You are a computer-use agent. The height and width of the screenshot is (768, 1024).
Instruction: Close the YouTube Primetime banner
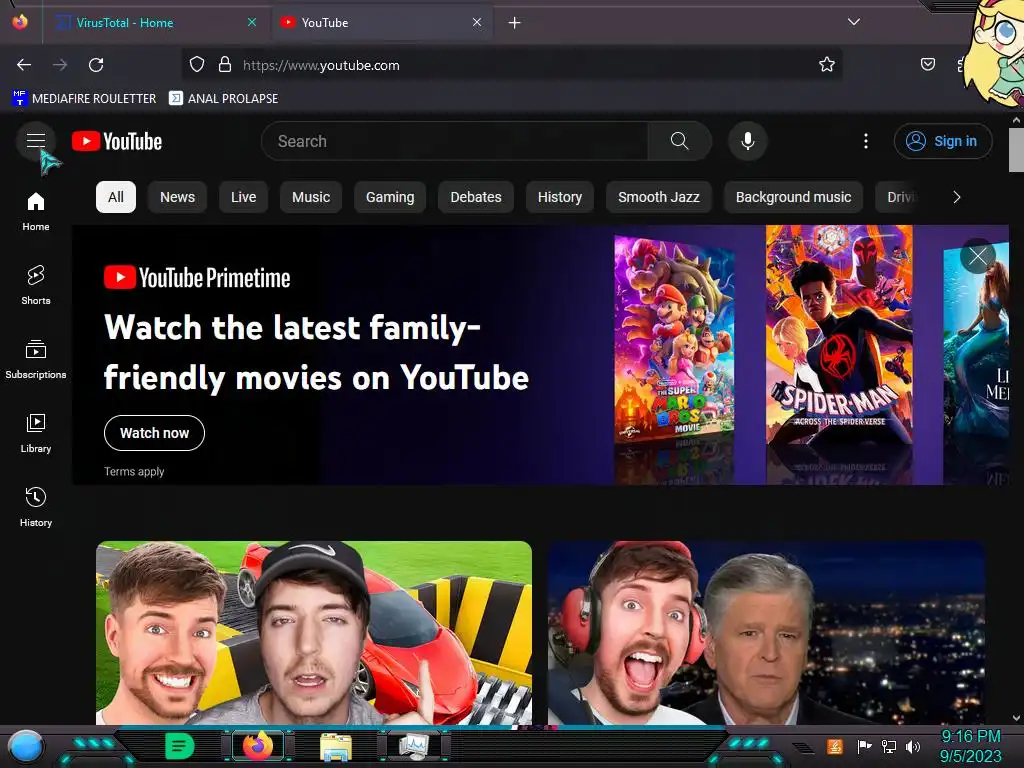click(978, 256)
